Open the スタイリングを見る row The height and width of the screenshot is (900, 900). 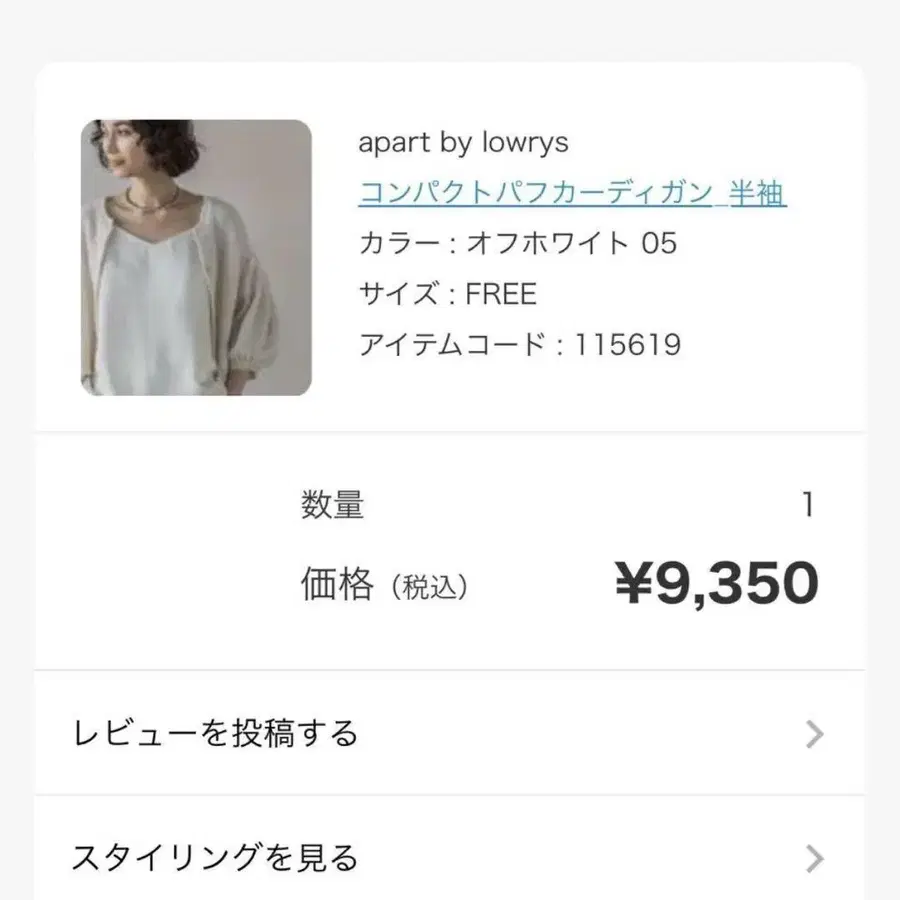click(449, 848)
